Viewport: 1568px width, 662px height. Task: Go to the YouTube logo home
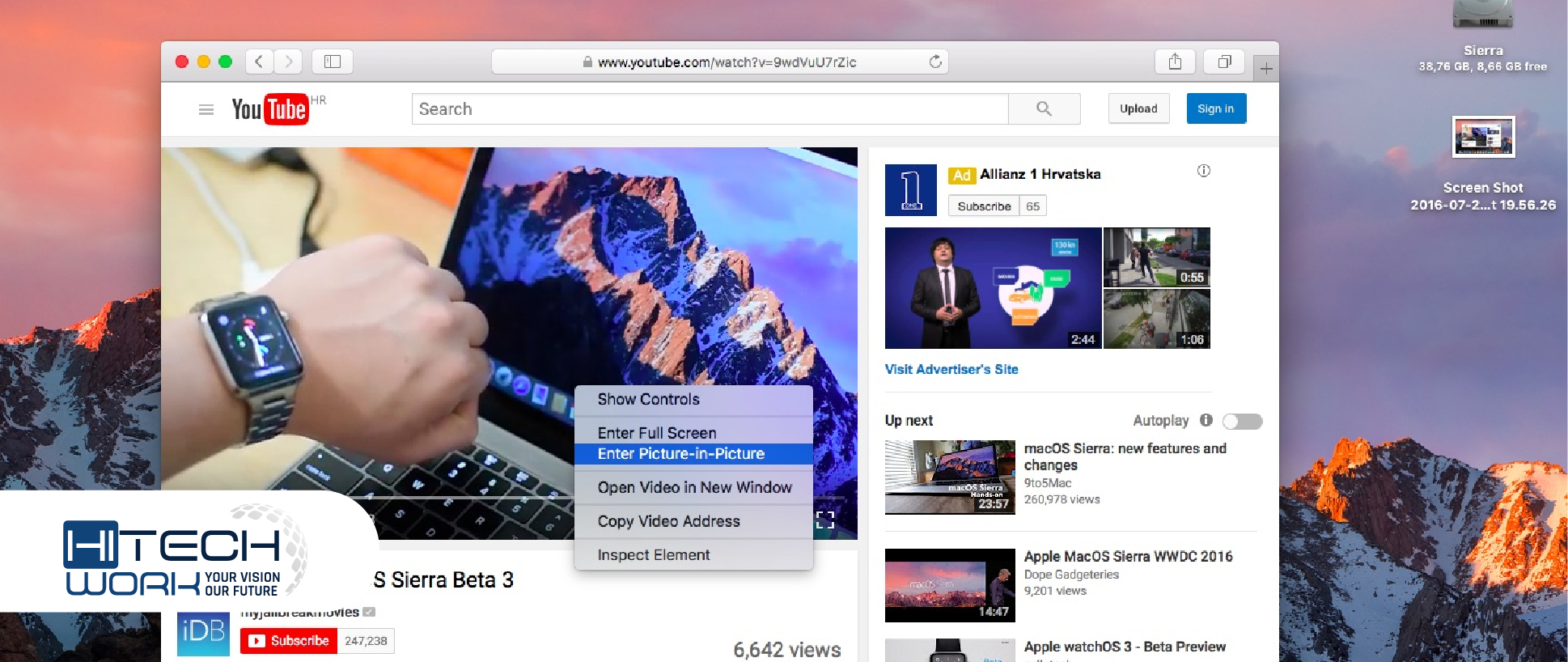click(269, 109)
